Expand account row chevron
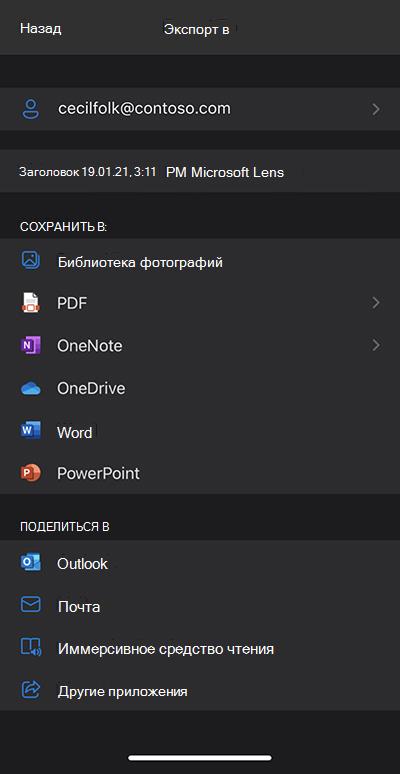400x774 pixels. 376,109
